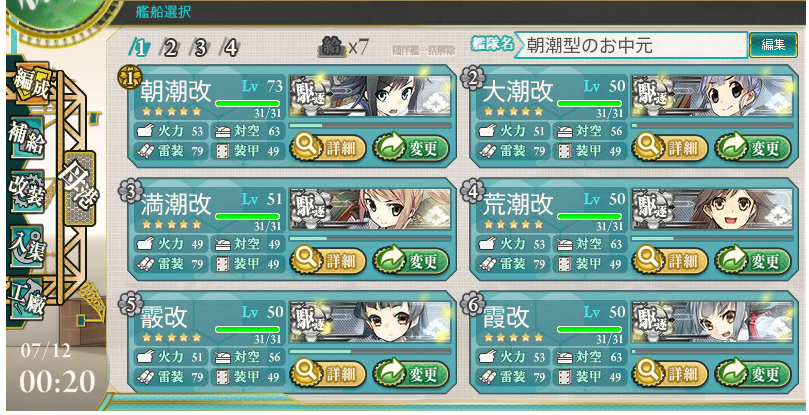Screen dimensions: 809x415
Task: Click 変更 to swap 荒潮改
Action: (753, 262)
